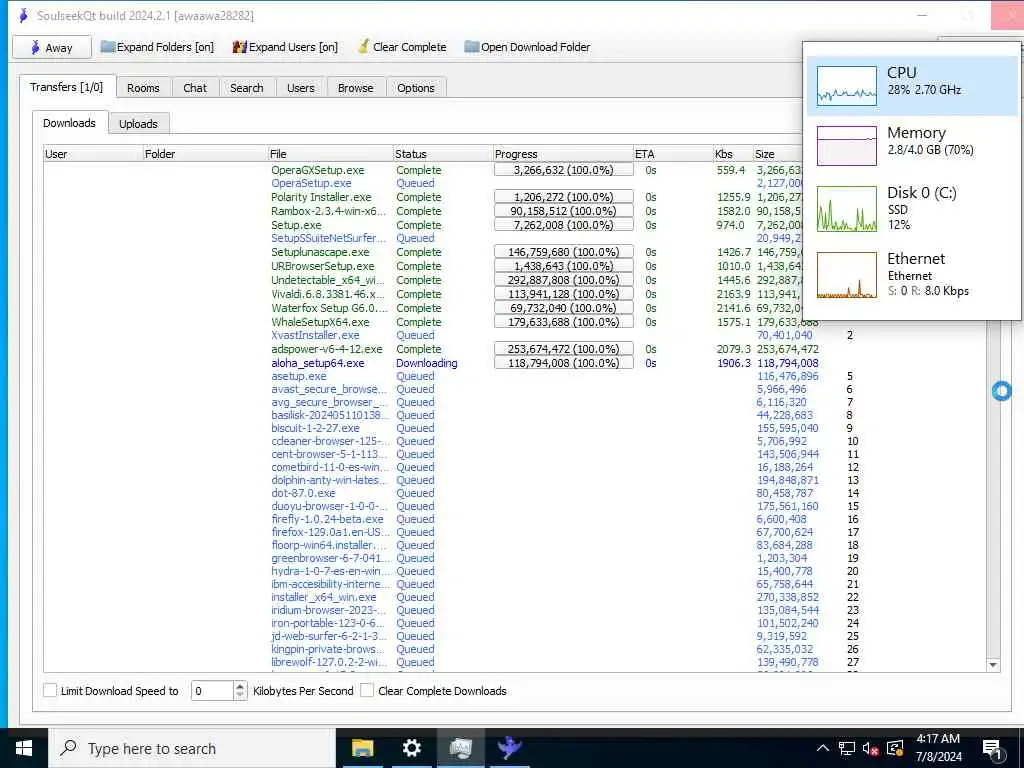Open Settings gear on taskbar
Viewport: 1024px width, 768px height.
[x=411, y=748]
